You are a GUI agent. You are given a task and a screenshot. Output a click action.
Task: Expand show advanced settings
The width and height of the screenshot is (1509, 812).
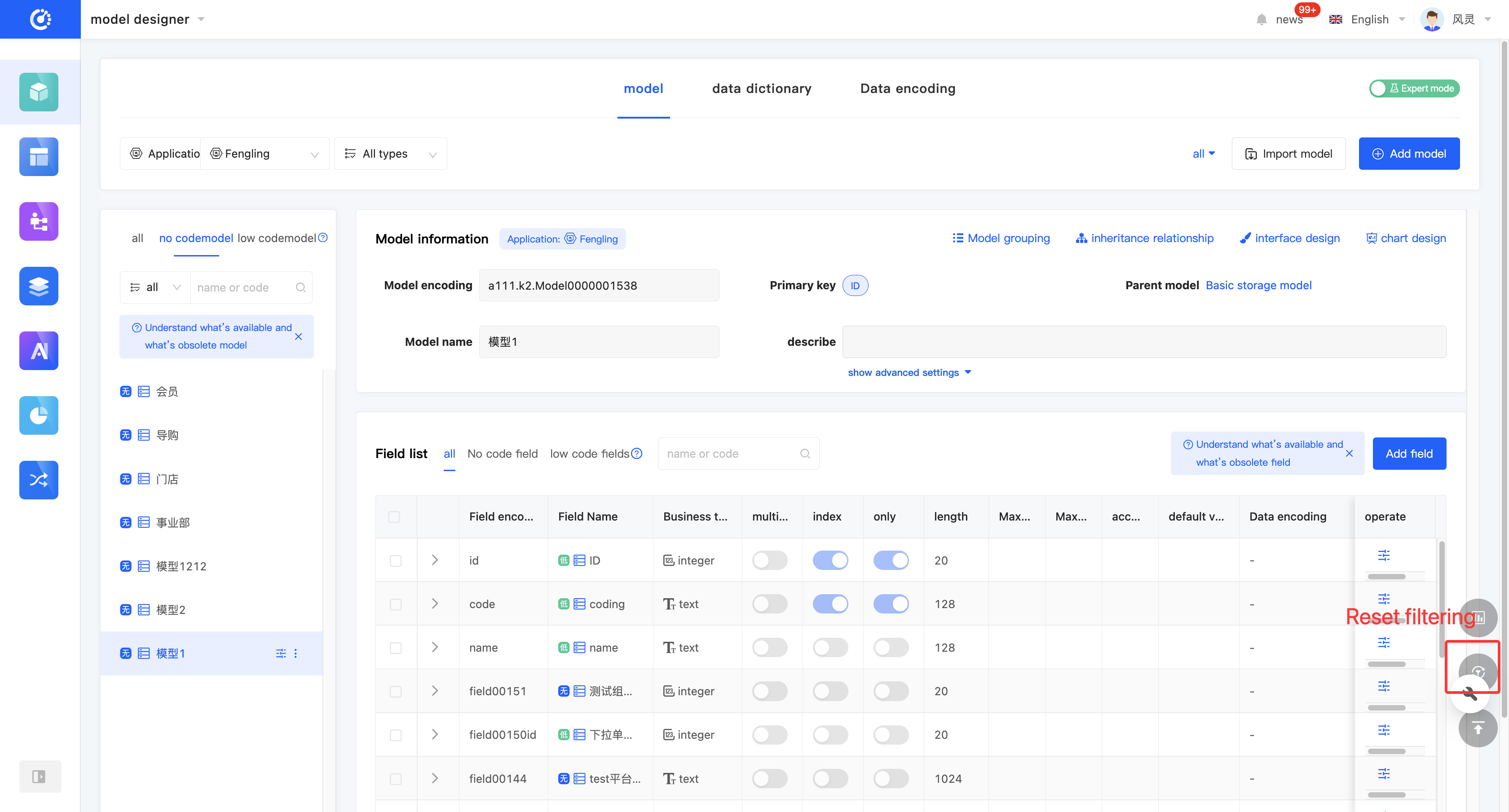(909, 373)
